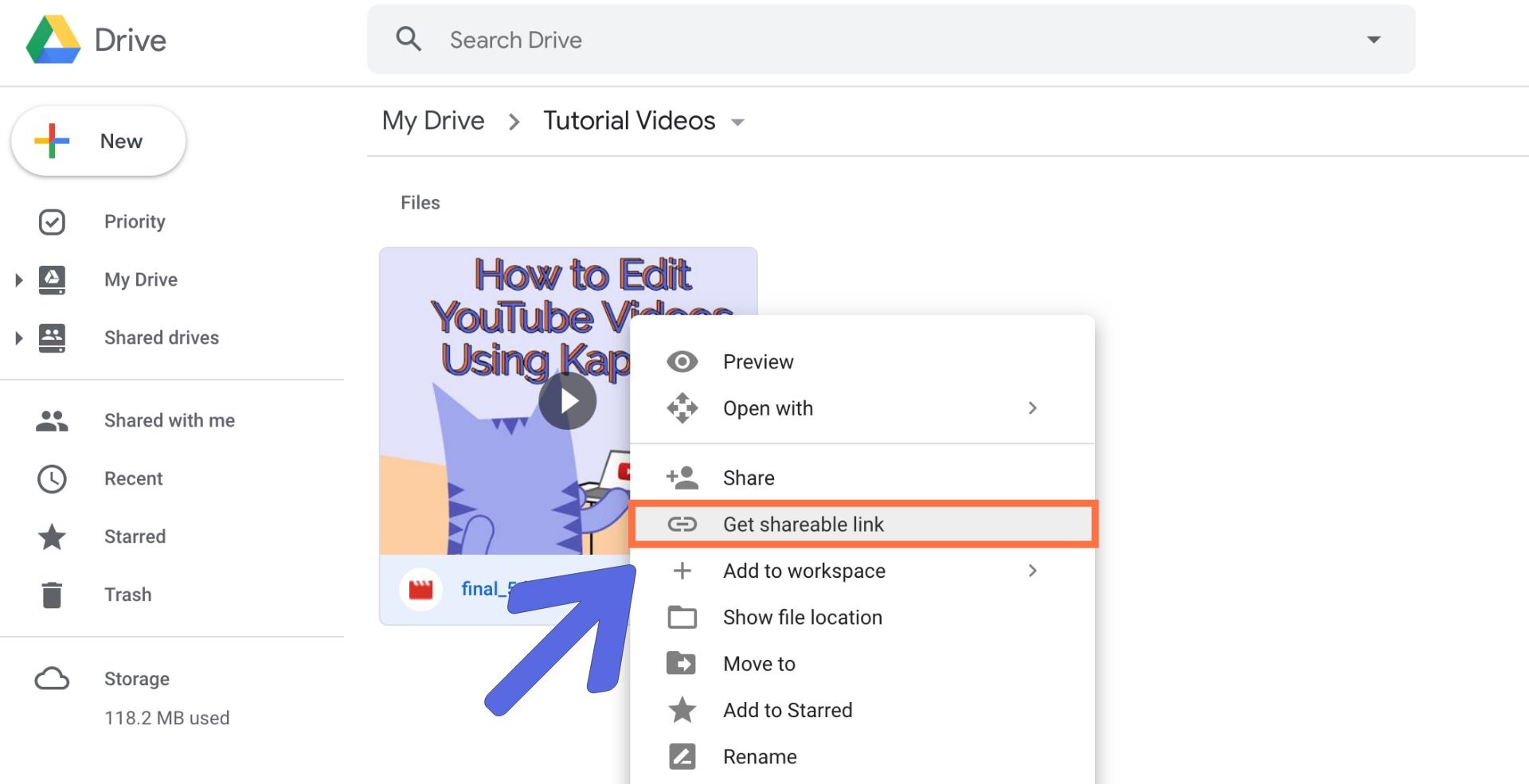Viewport: 1529px width, 784px height.
Task: Click the New button
Action: [x=99, y=142]
